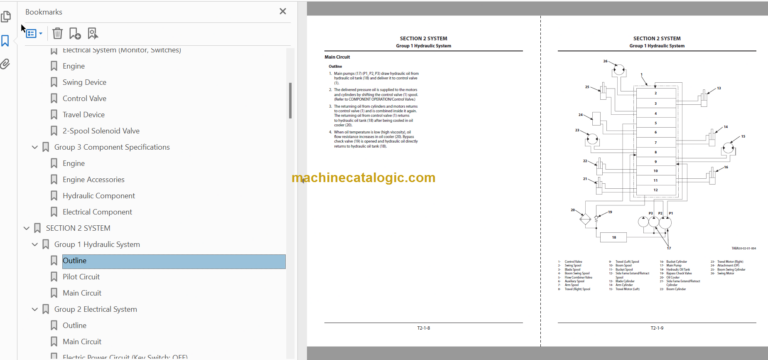768x360 pixels.
Task: Find the current bookmark icon
Action: tap(92, 33)
